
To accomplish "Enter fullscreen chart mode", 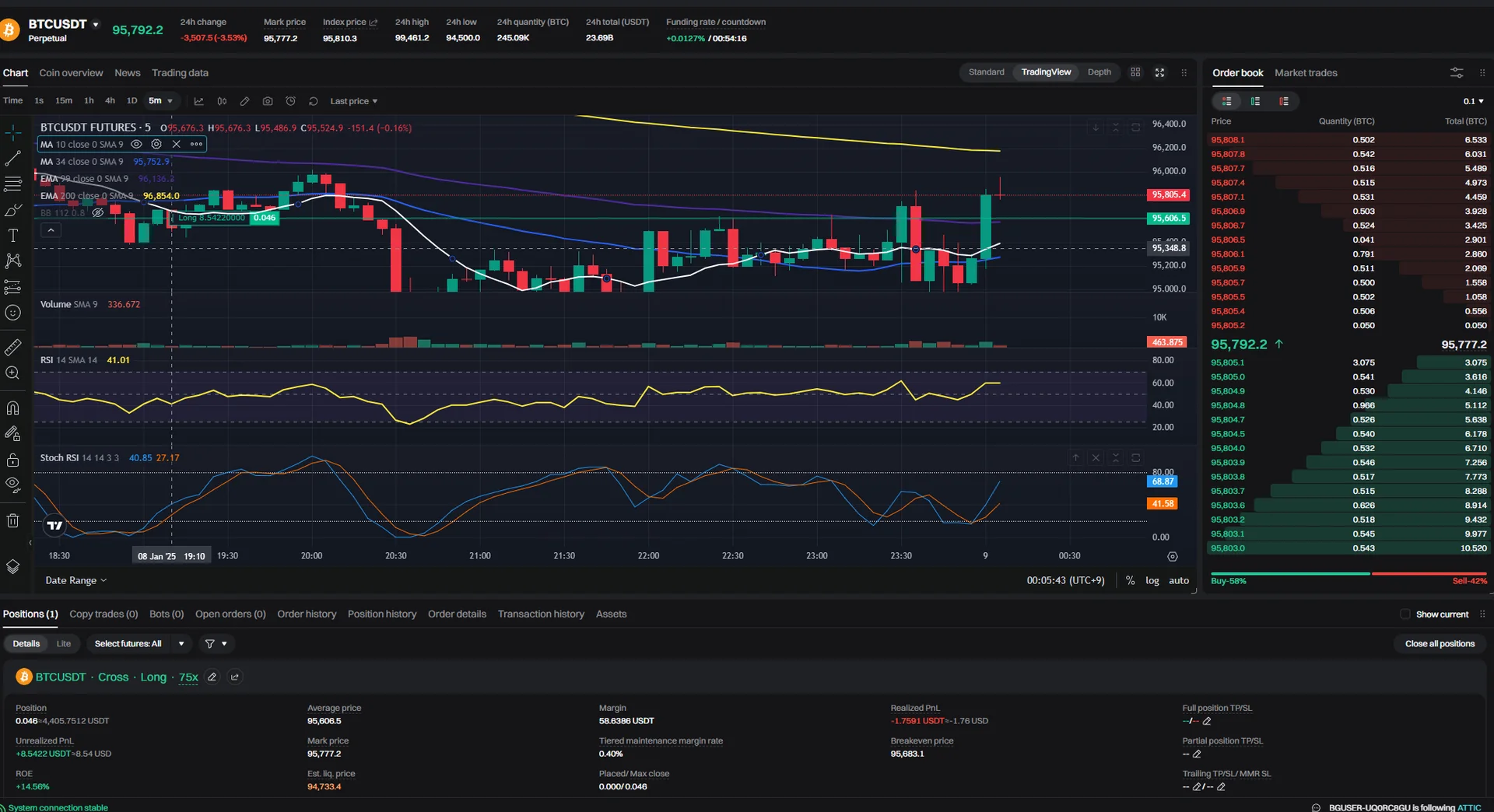I will (1159, 72).
